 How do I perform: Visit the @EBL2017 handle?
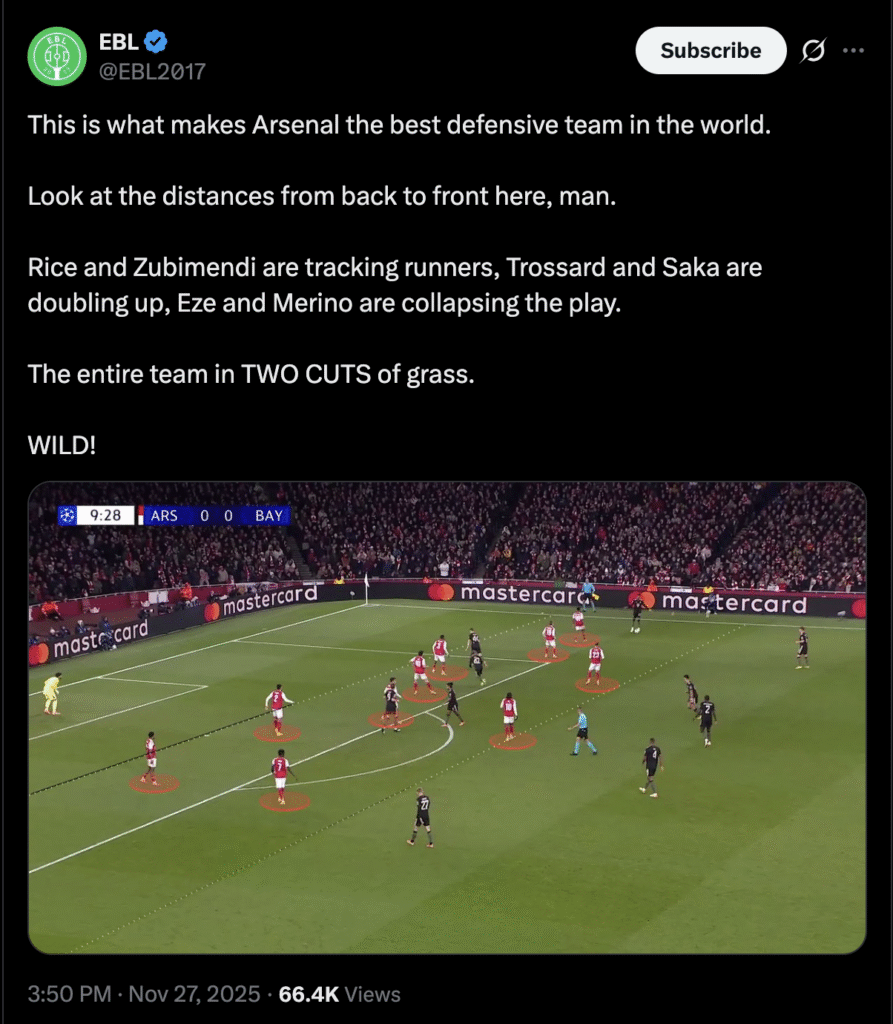click(152, 71)
